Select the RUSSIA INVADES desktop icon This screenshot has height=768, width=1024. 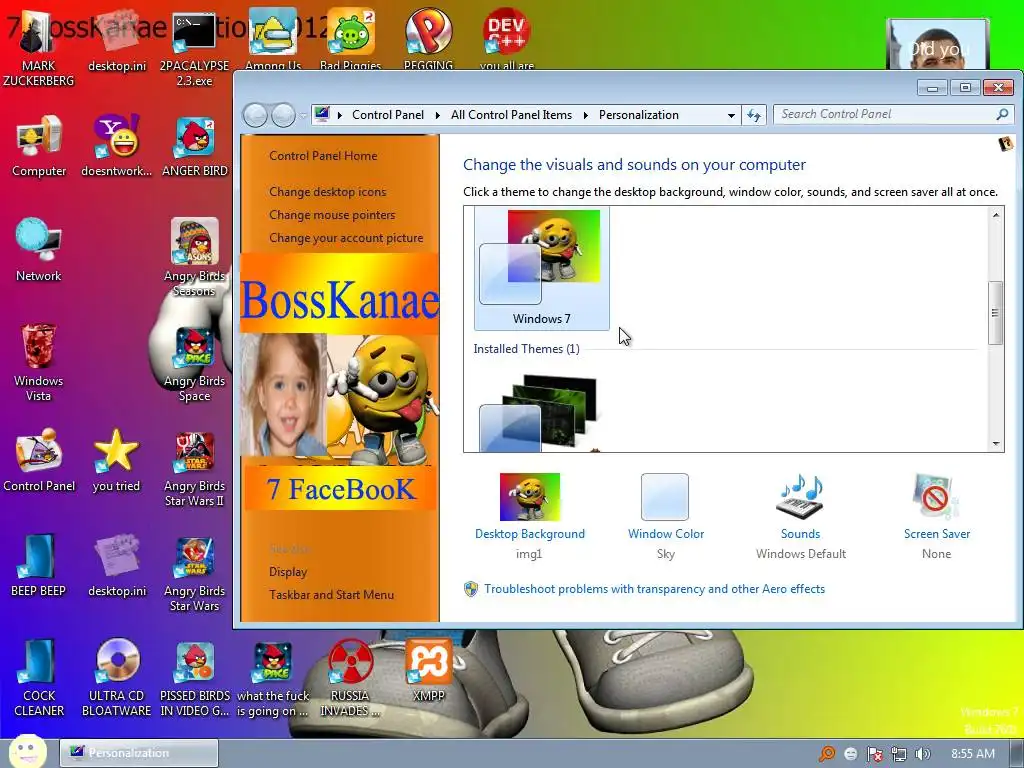pyautogui.click(x=350, y=678)
